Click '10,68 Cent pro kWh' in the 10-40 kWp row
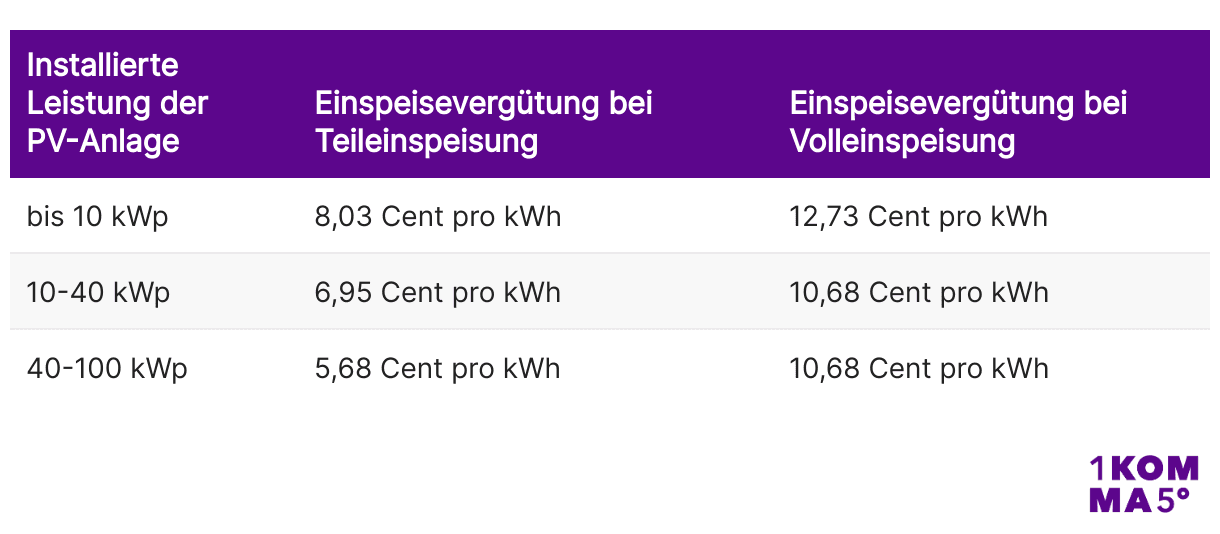Image resolution: width=1220 pixels, height=534 pixels. [x=919, y=292]
